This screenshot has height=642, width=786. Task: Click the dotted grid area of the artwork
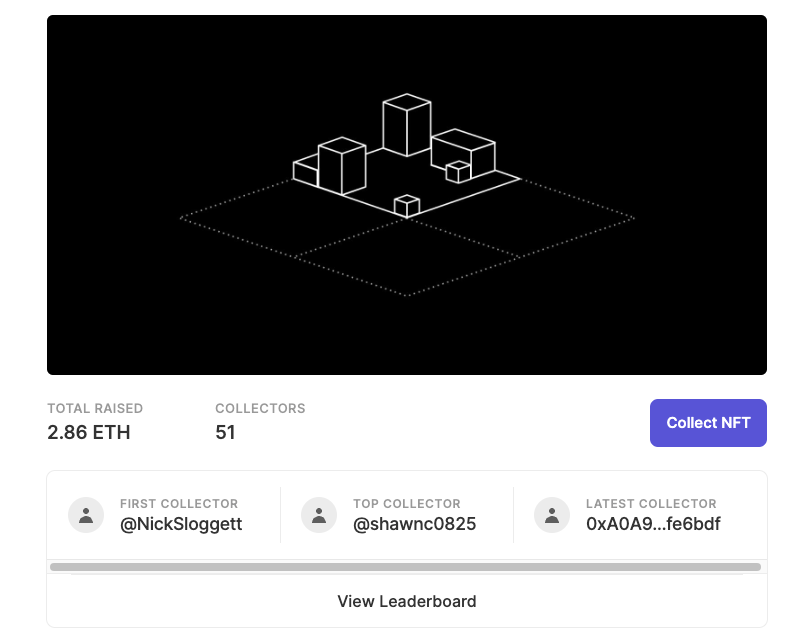406,260
